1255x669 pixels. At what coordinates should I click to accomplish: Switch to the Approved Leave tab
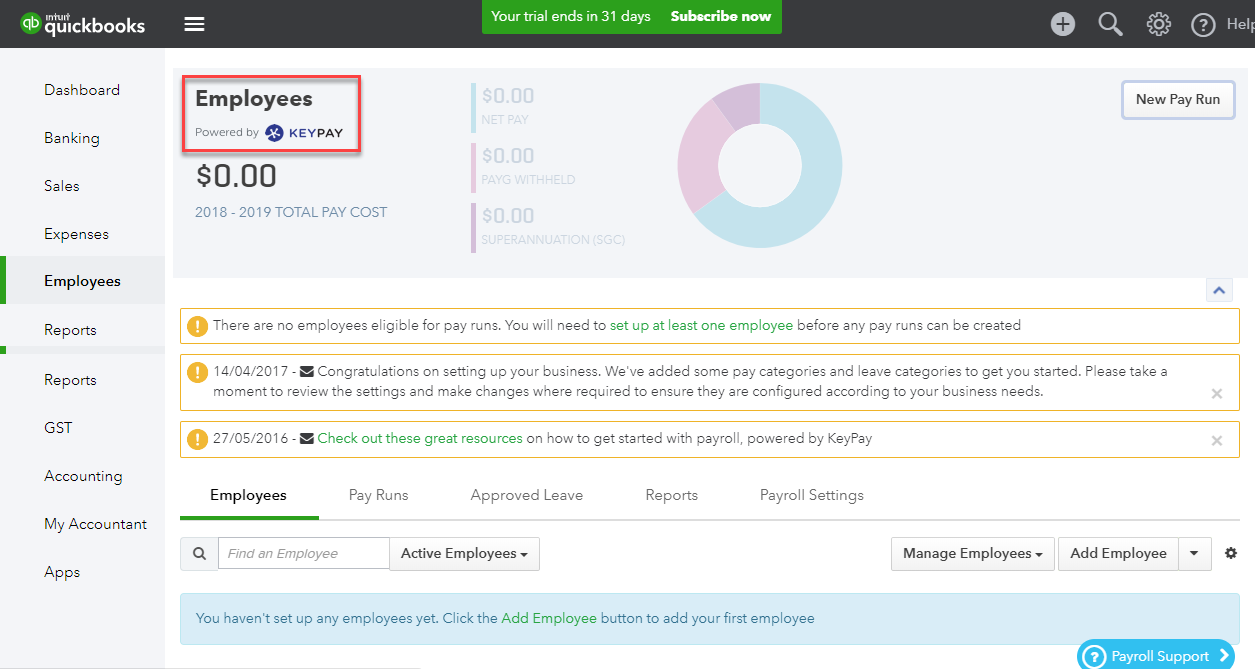tap(527, 495)
